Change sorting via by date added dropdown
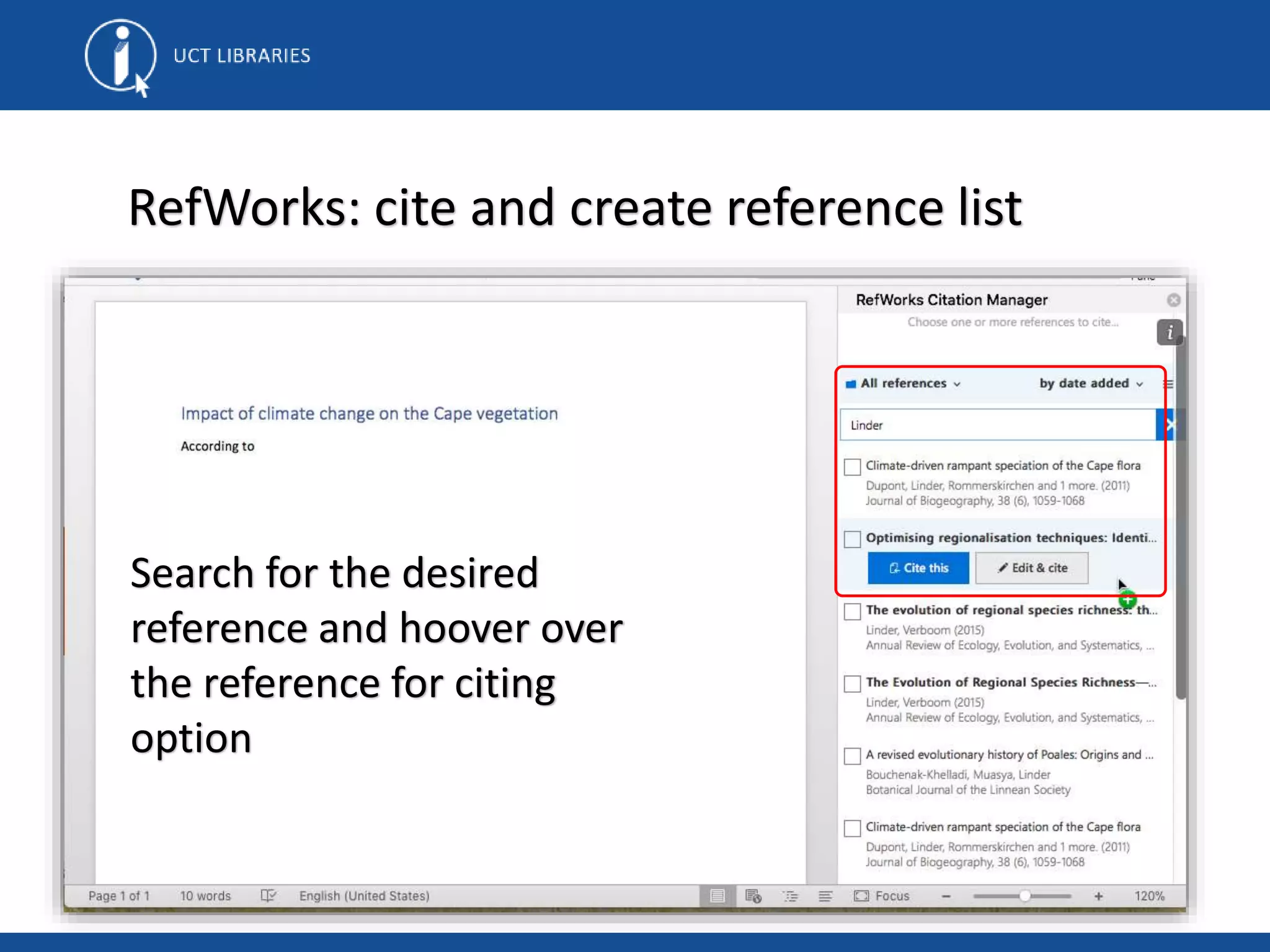The width and height of the screenshot is (1270, 952). click(1091, 384)
